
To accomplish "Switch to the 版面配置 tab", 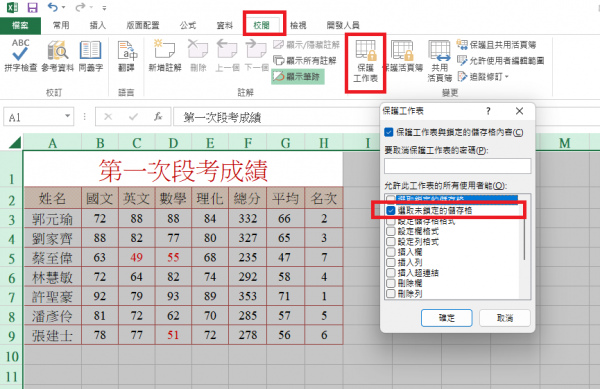I will coord(143,25).
